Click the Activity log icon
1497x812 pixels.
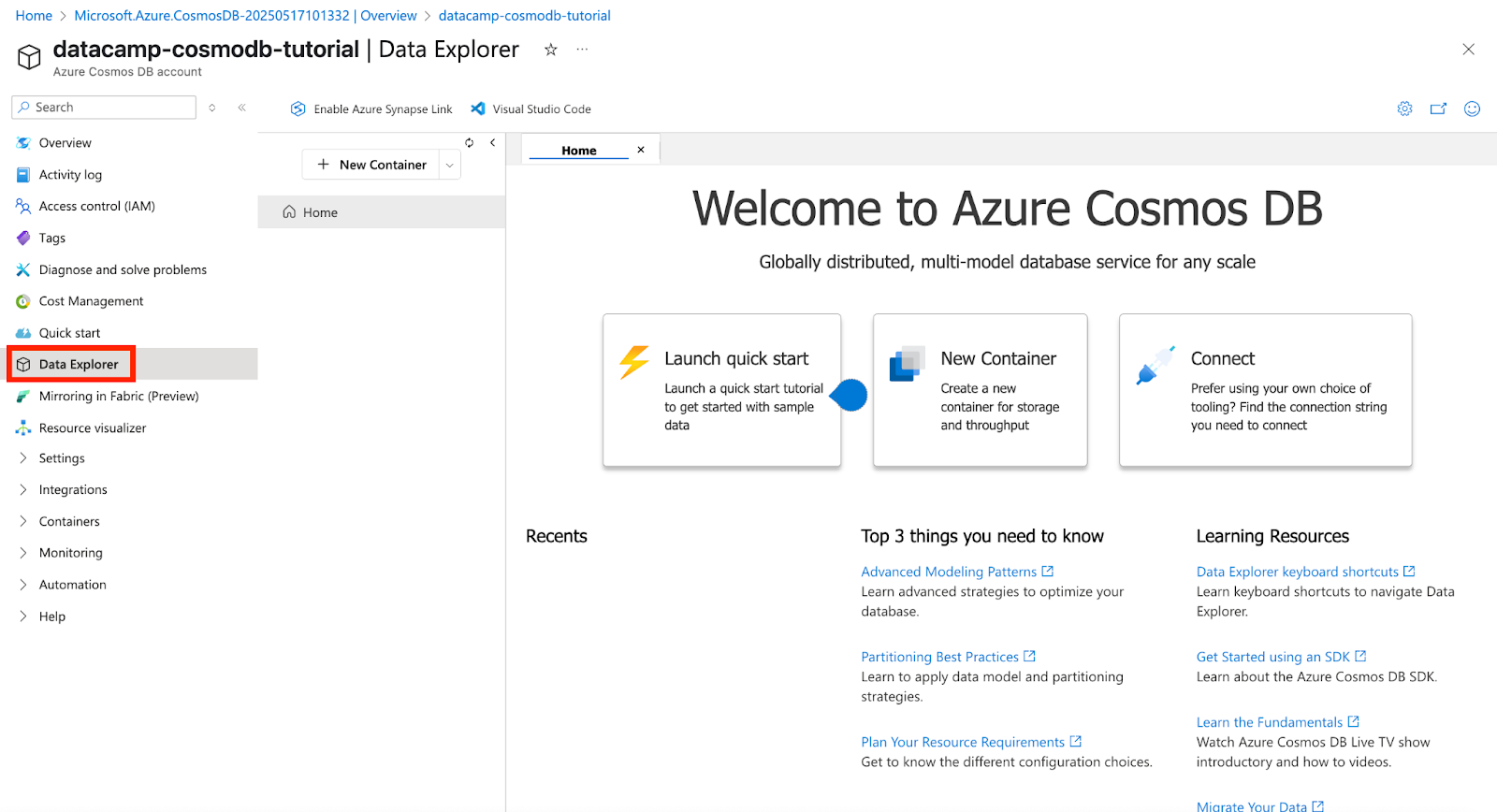(x=23, y=175)
